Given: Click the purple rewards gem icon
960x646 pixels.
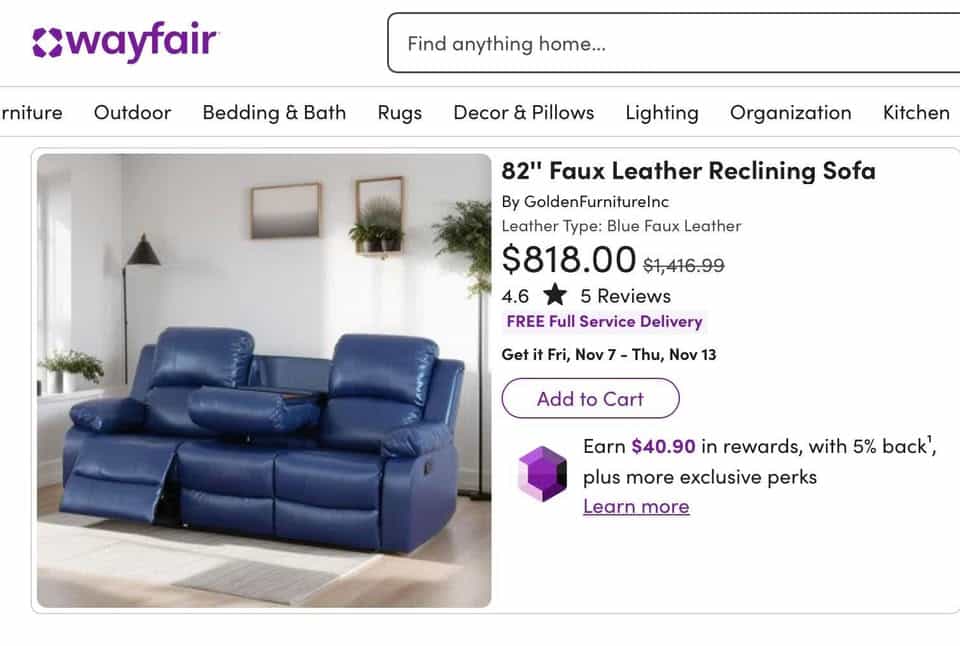Looking at the screenshot, I should coord(542,474).
